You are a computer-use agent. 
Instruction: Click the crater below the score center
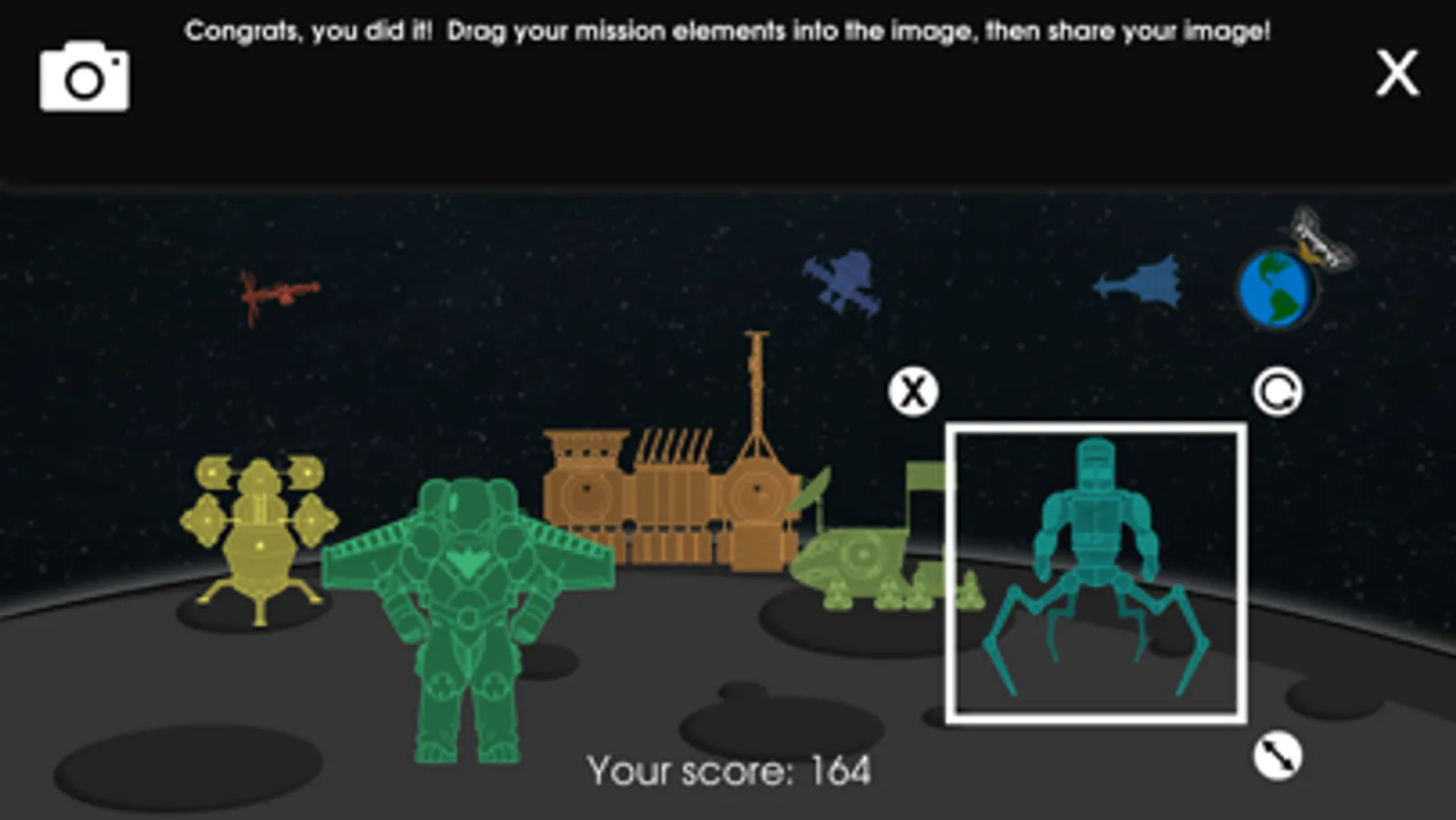click(x=781, y=726)
